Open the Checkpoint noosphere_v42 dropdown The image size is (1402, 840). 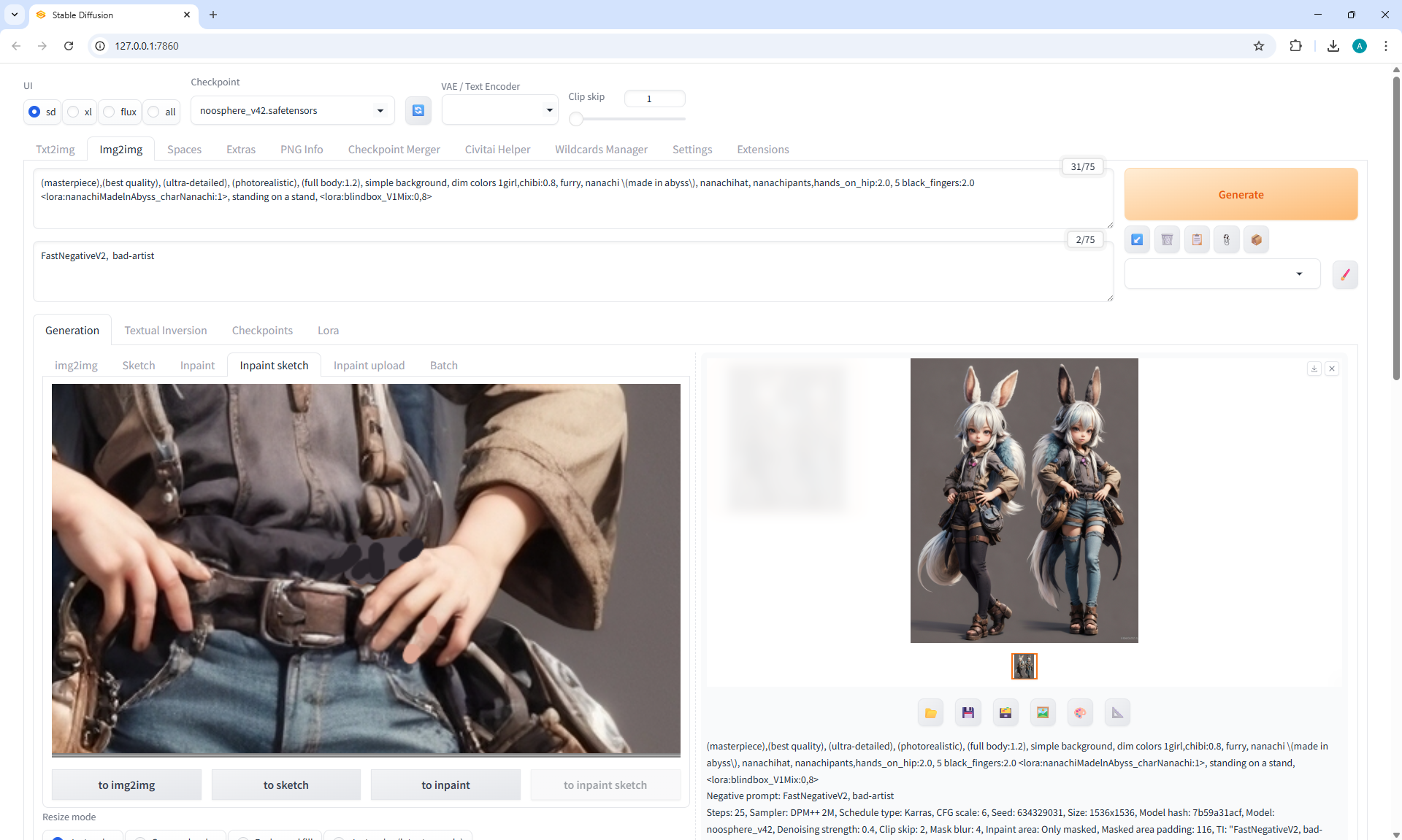[x=292, y=110]
